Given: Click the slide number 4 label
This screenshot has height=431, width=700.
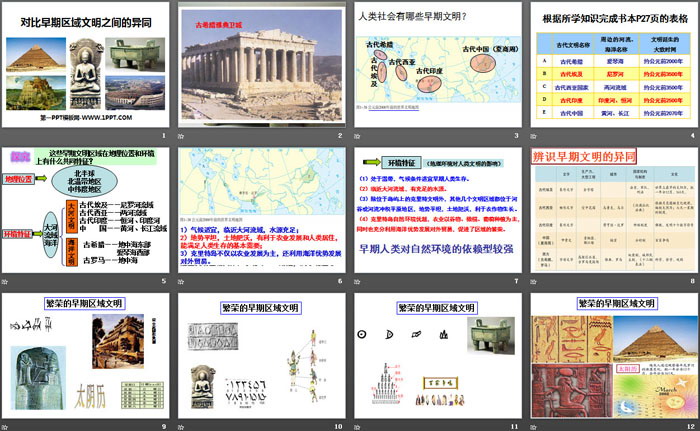Looking at the screenshot, I should (689, 136).
